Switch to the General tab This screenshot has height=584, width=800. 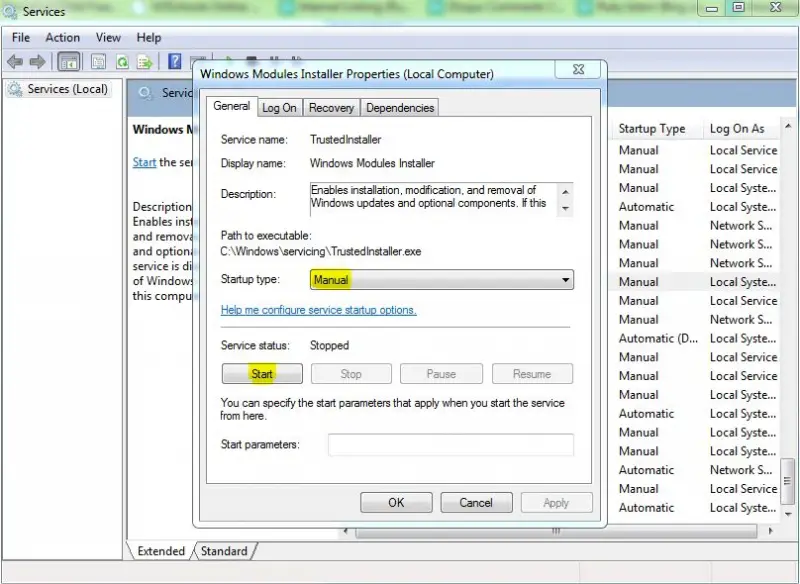pos(232,106)
